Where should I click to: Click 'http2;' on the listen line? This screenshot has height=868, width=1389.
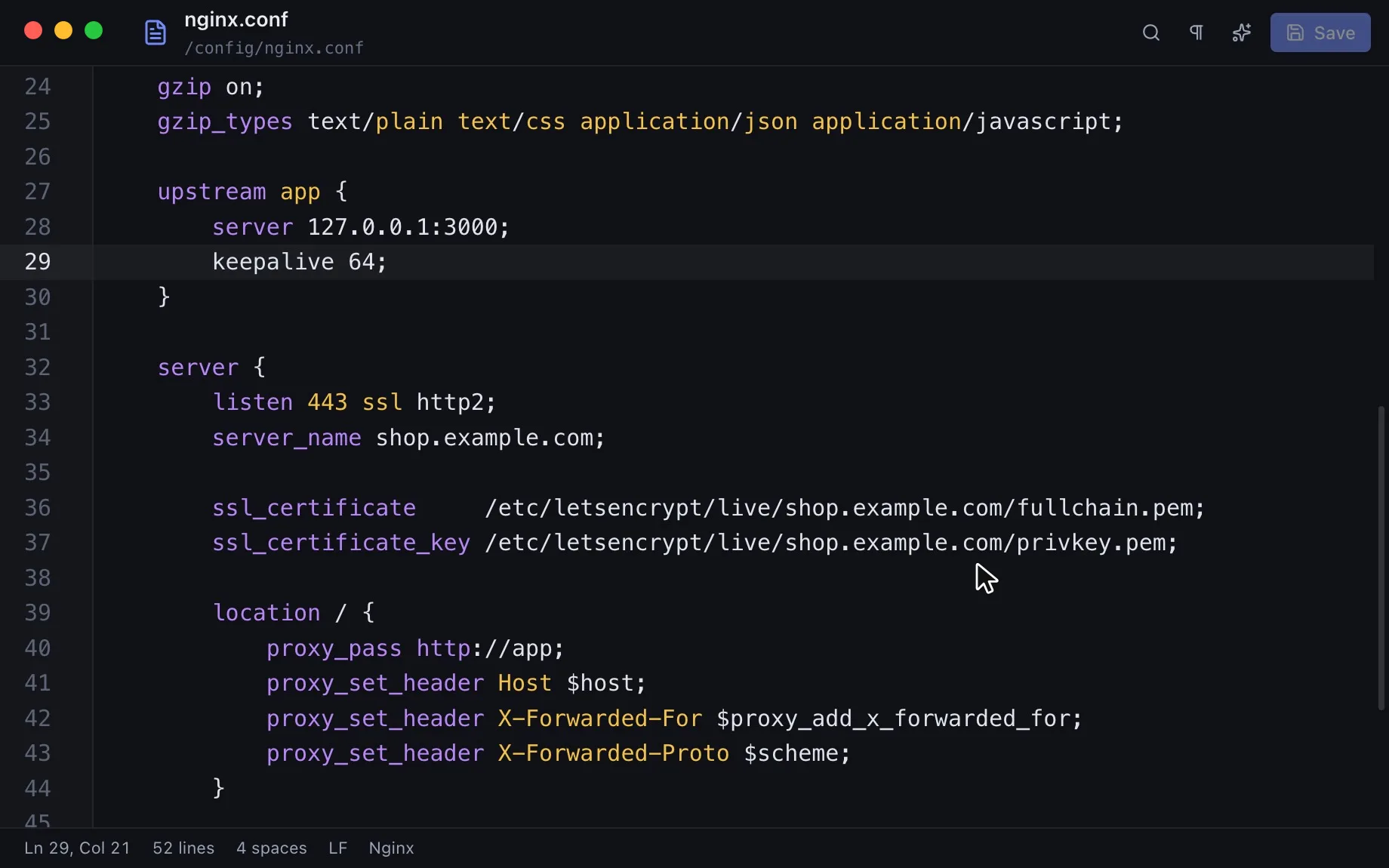click(x=457, y=402)
